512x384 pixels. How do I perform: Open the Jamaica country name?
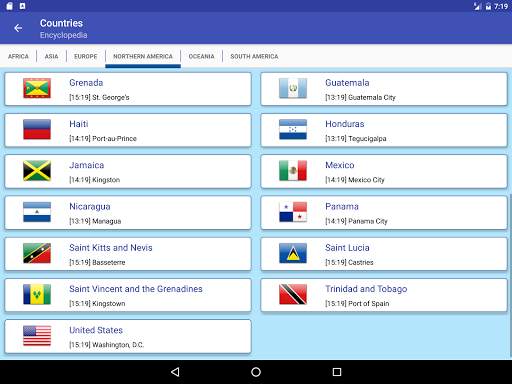tap(87, 165)
